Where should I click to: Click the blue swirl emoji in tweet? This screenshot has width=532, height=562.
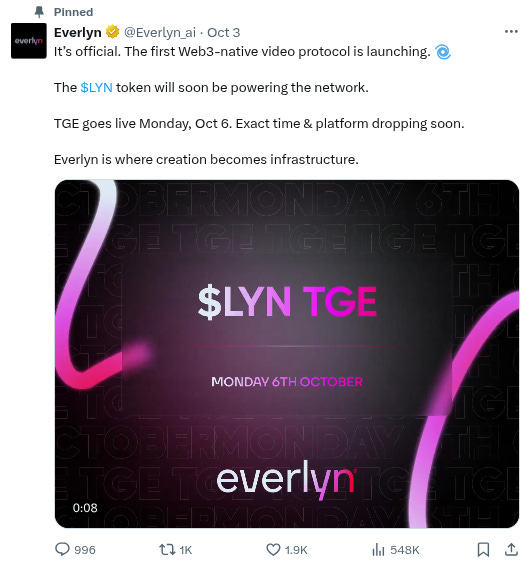[x=443, y=52]
